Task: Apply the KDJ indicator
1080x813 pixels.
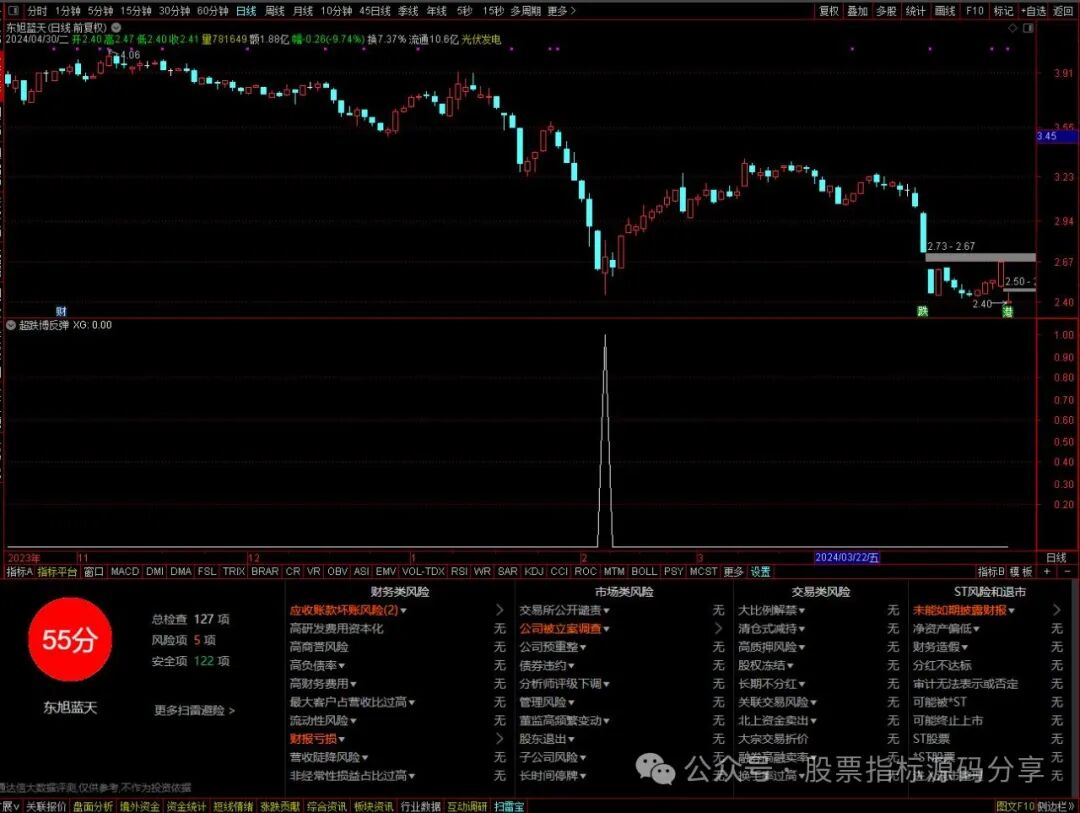Action: point(534,571)
